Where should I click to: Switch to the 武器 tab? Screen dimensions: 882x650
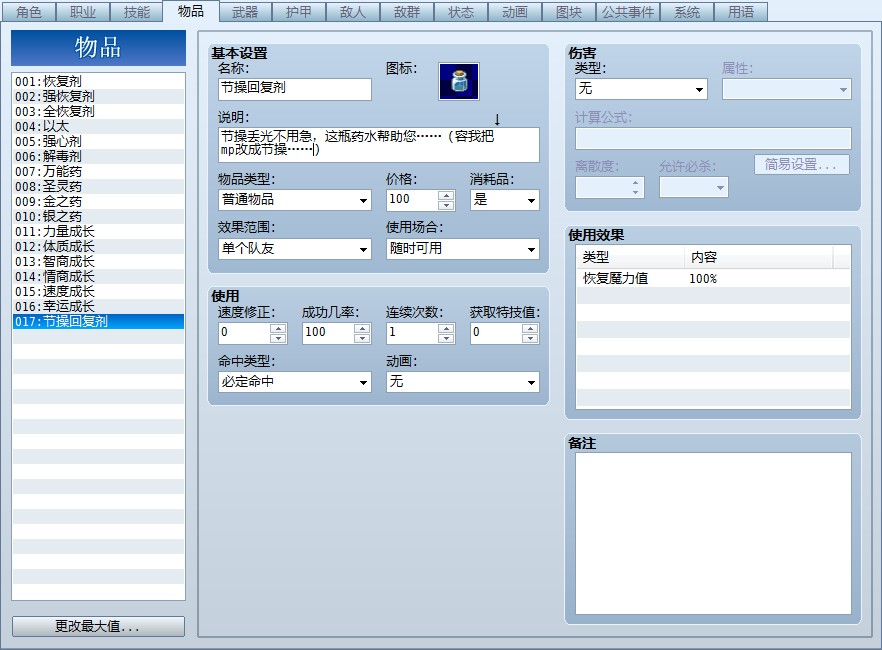point(245,12)
